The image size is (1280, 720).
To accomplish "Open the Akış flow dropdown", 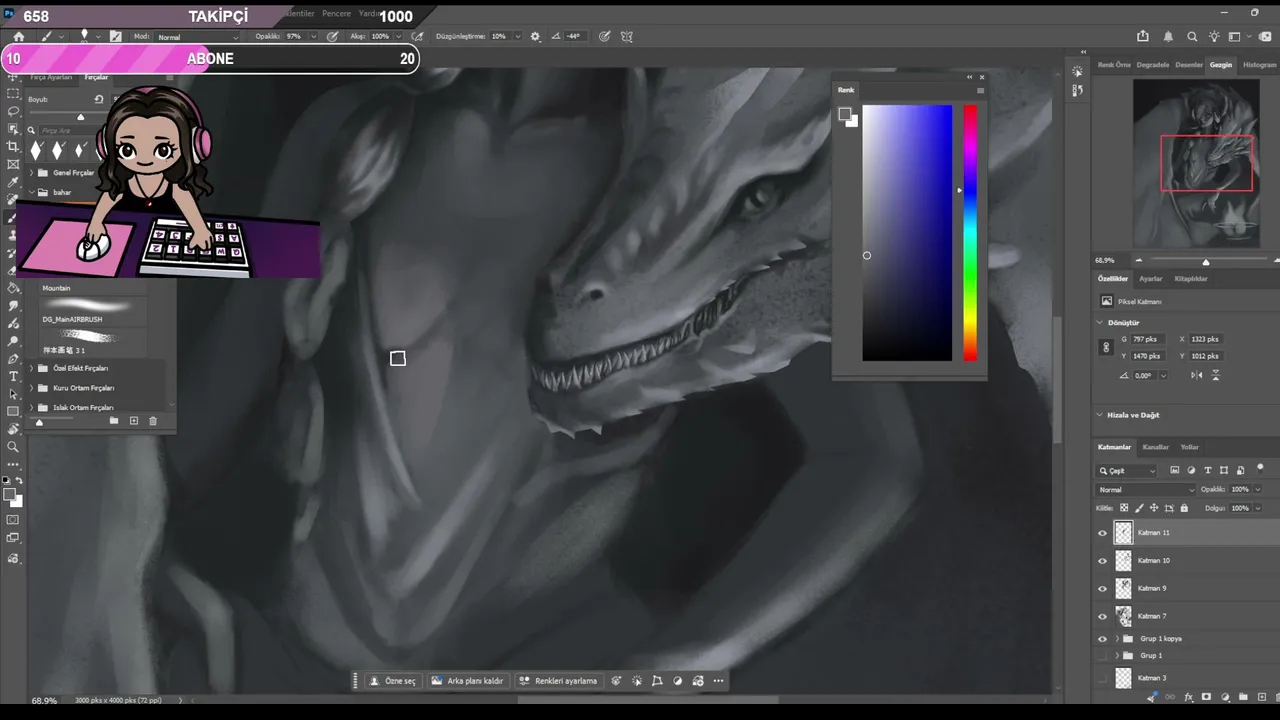I will 399,36.
